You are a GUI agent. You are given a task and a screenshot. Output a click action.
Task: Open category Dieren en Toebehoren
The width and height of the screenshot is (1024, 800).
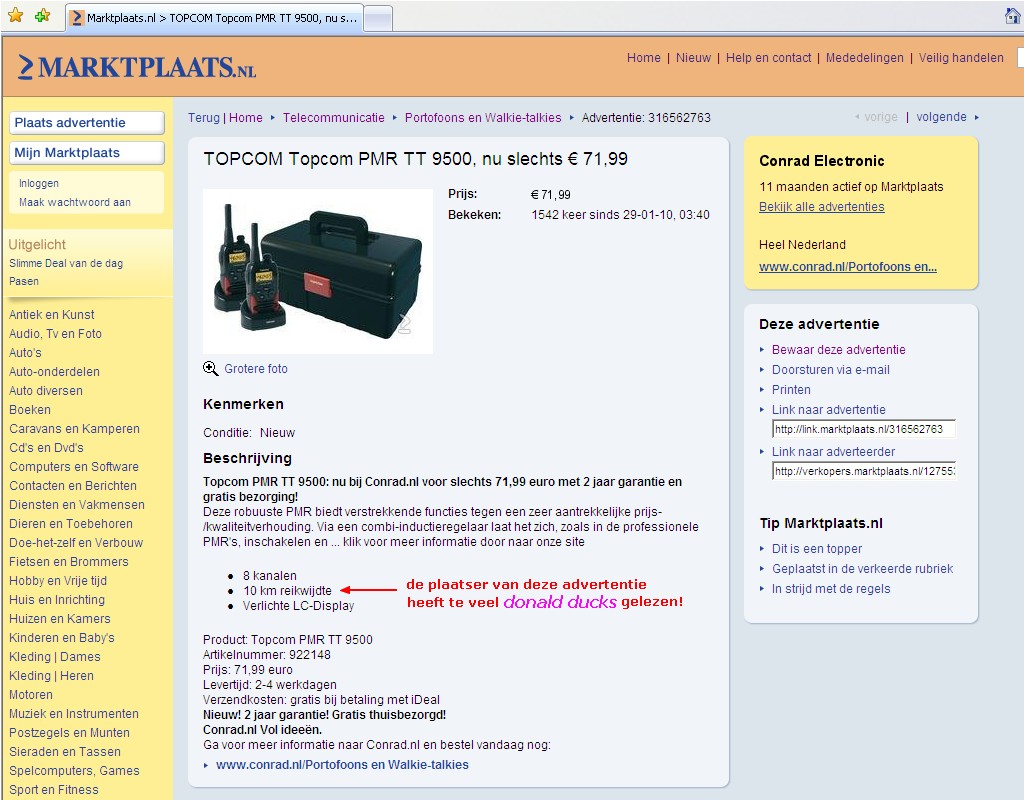(71, 523)
